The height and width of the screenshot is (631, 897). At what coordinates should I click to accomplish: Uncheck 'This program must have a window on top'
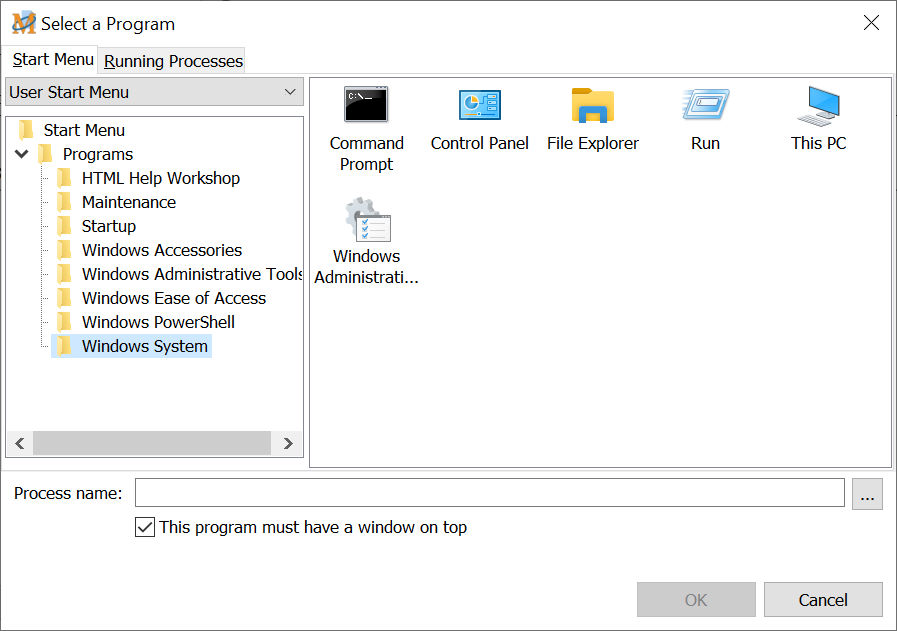145,527
